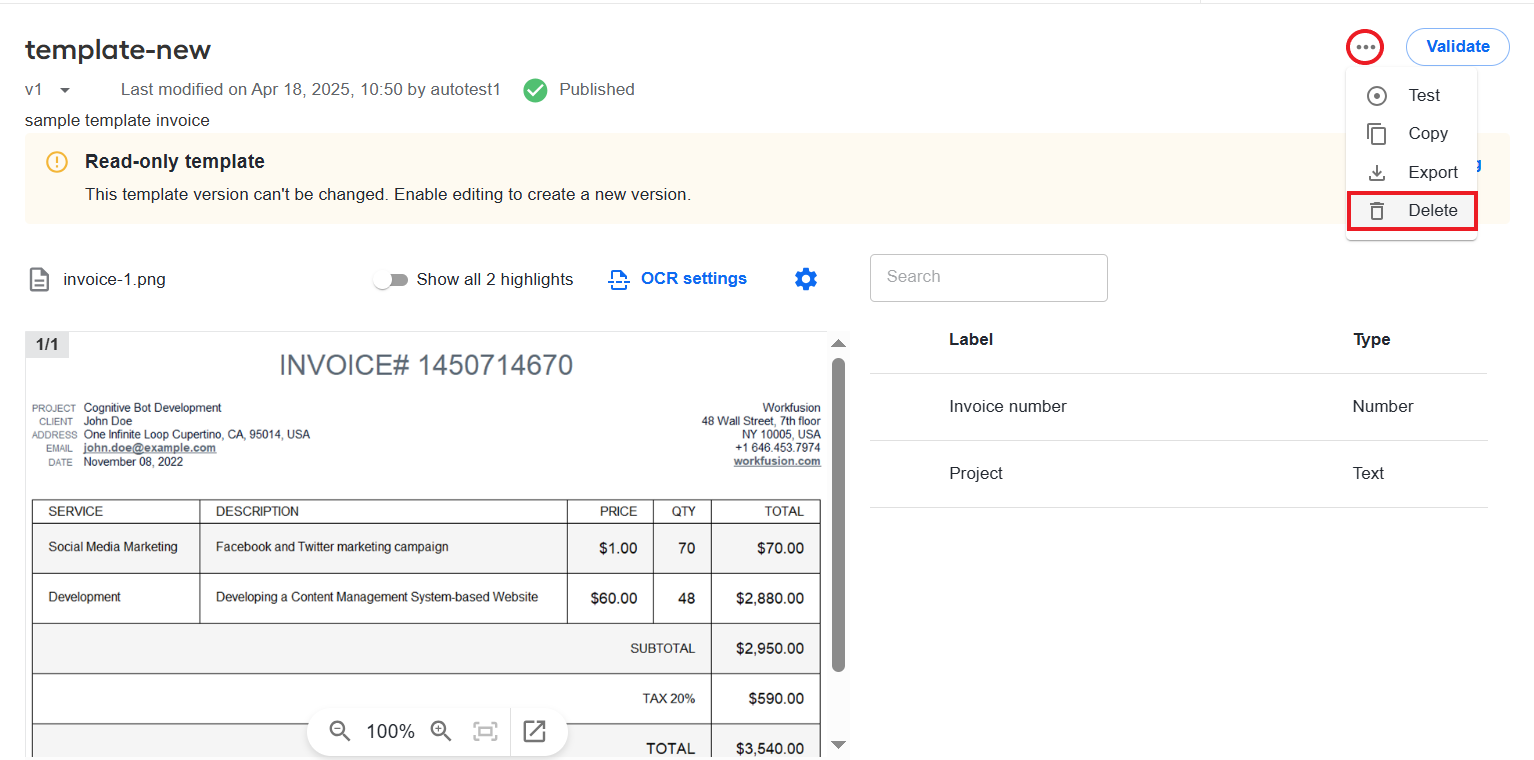Click the john.doe@example.com email link
The image size is (1534, 760).
(149, 448)
